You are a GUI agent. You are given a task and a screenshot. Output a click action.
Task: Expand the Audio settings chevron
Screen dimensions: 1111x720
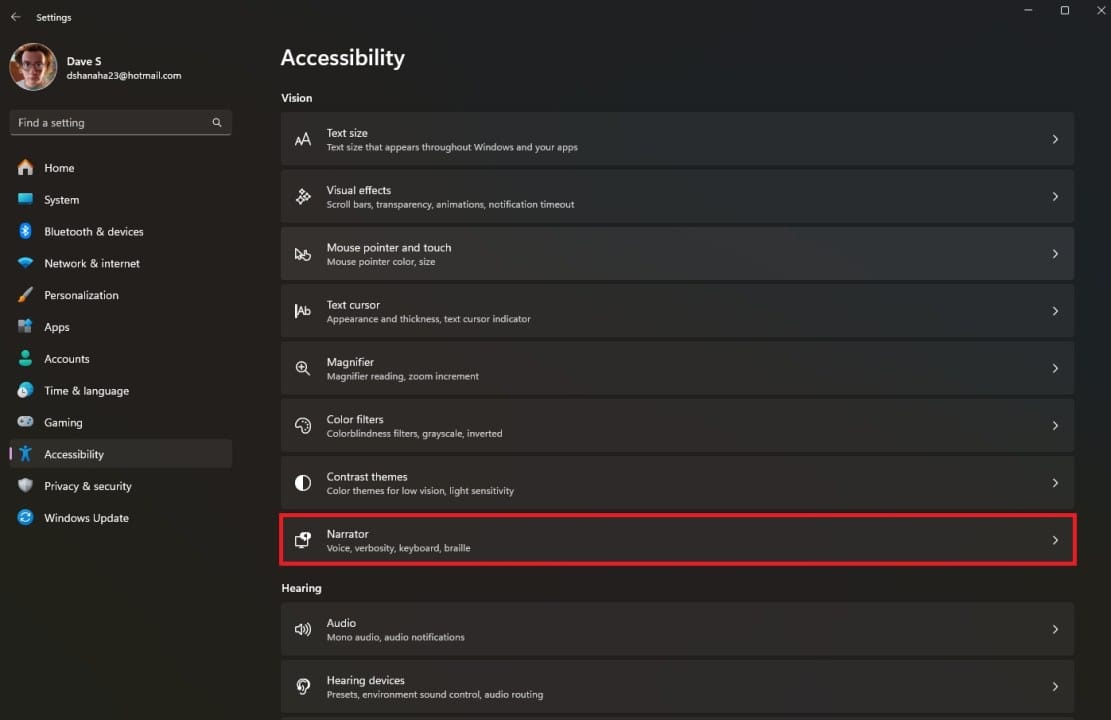pyautogui.click(x=1055, y=629)
